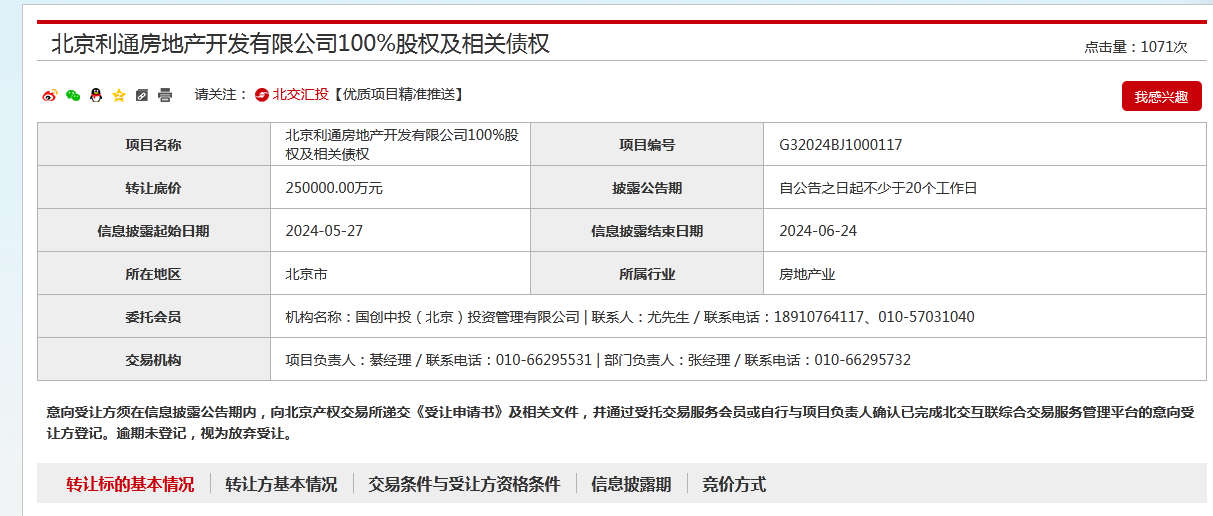Click the transfer price 250000.00万元 cell
The image size is (1213, 516).
(334, 188)
